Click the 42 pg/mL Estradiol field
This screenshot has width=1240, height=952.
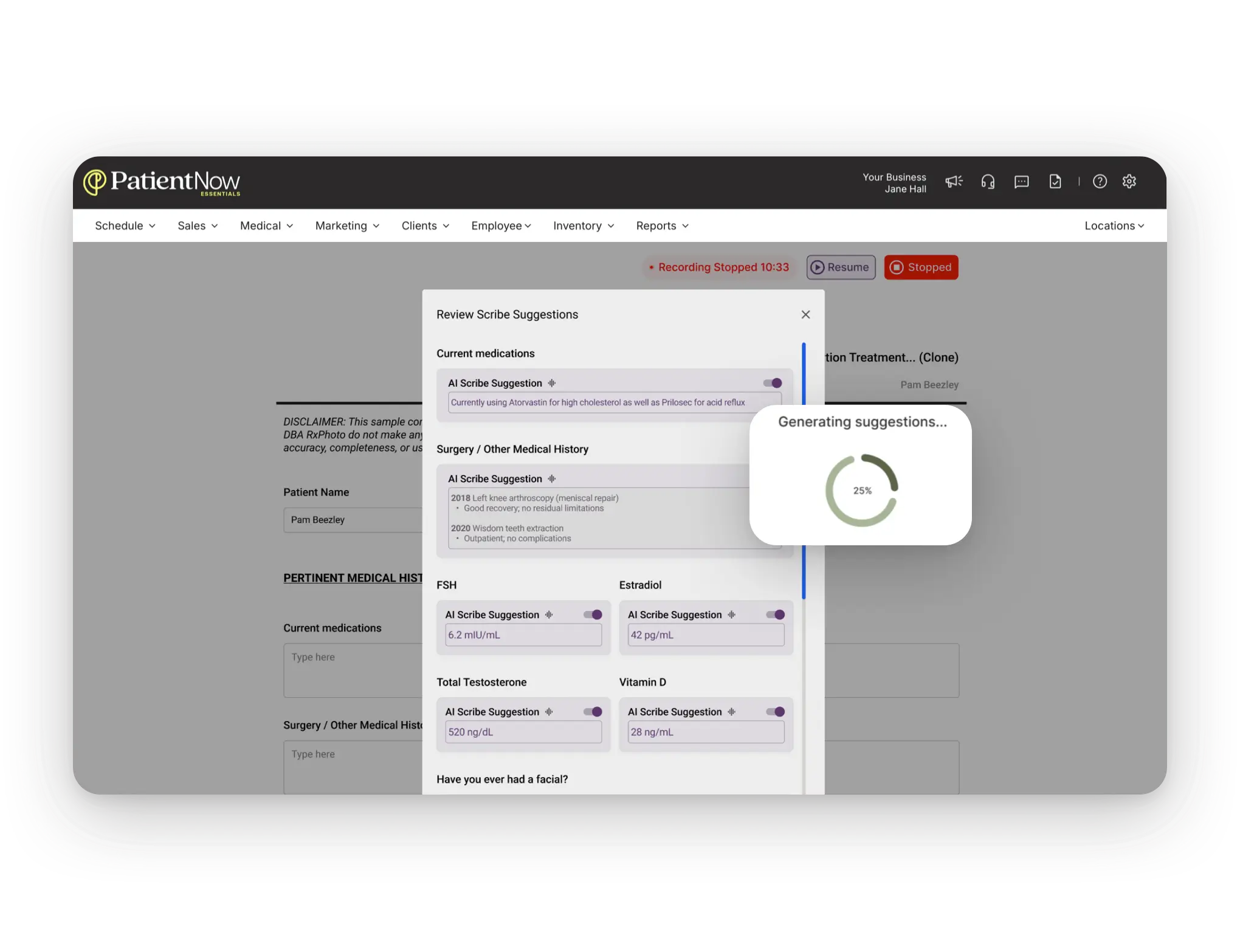click(706, 635)
